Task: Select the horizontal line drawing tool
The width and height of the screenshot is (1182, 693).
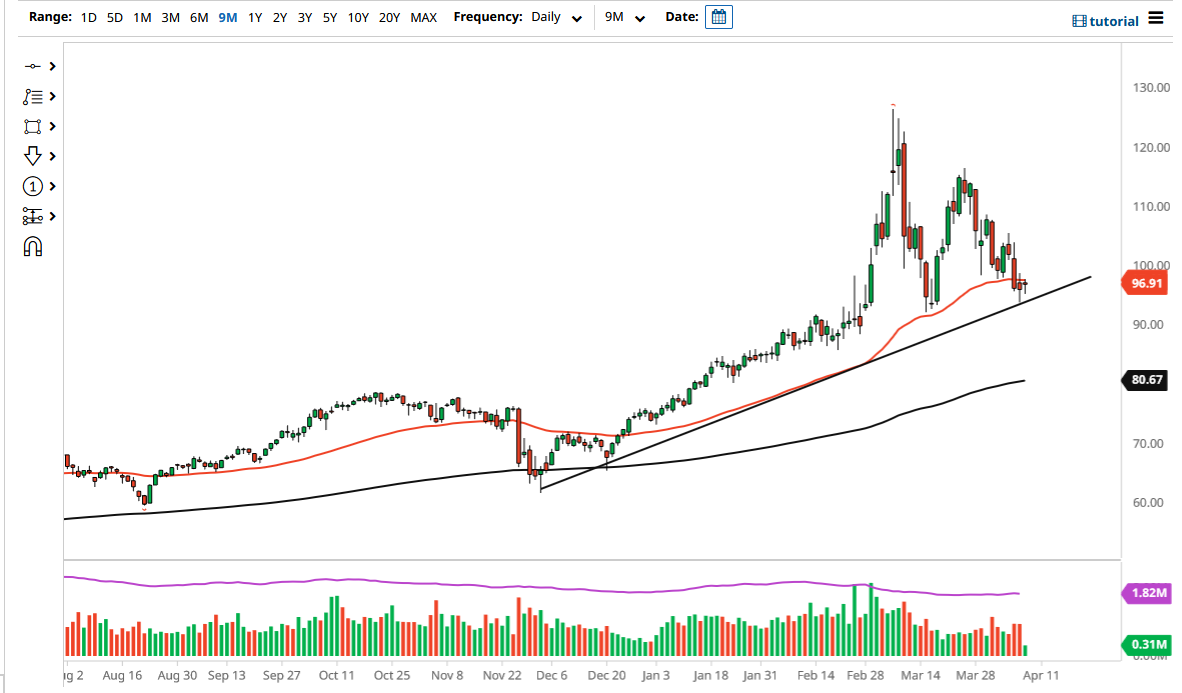Action: point(32,66)
